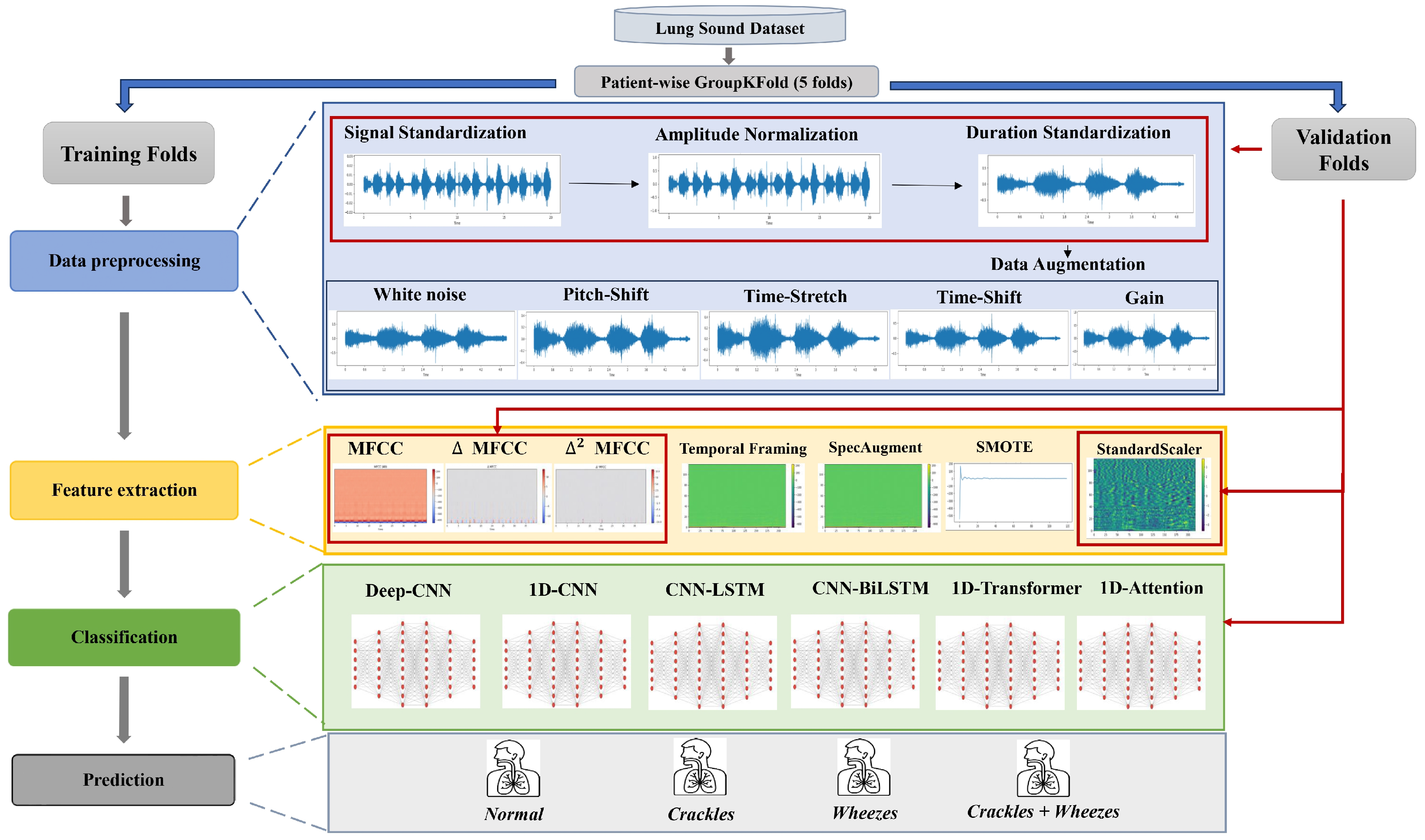Click the Training Folds box
1425x840 pixels.
pyautogui.click(x=129, y=153)
